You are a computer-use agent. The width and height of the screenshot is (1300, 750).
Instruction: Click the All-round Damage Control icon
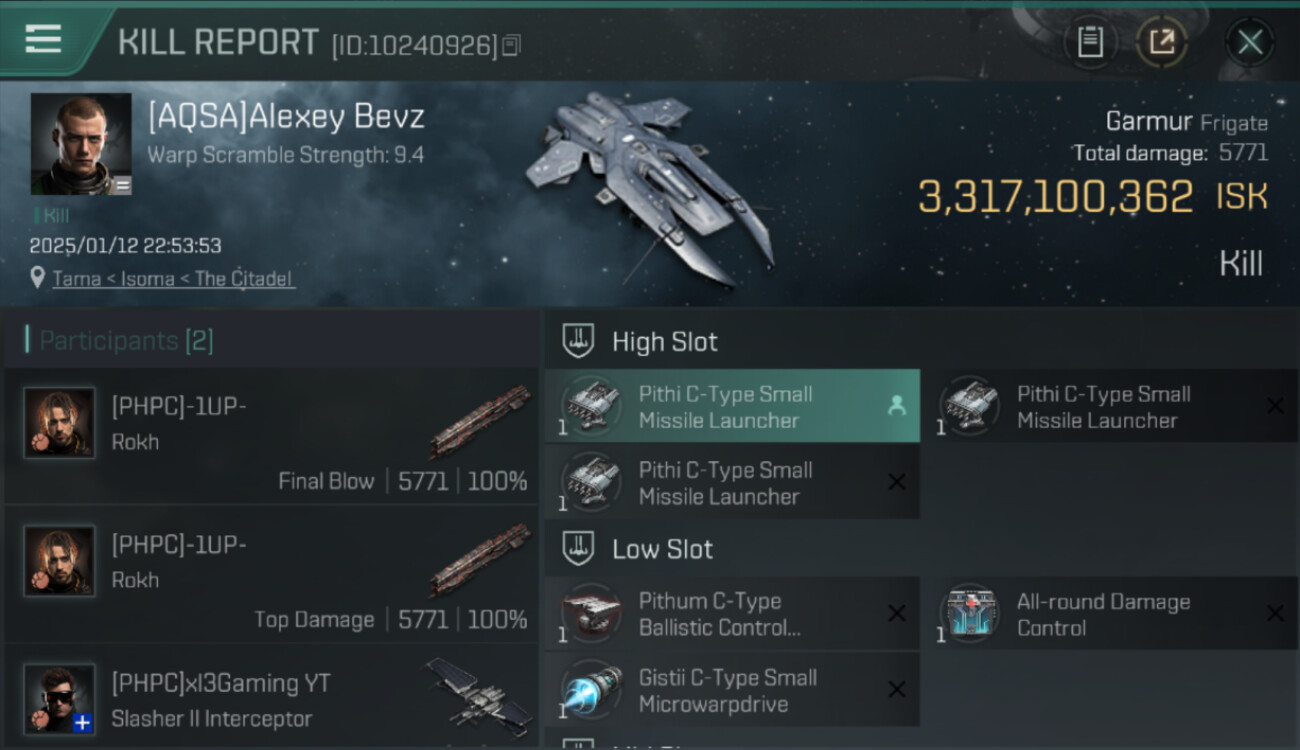tap(969, 613)
